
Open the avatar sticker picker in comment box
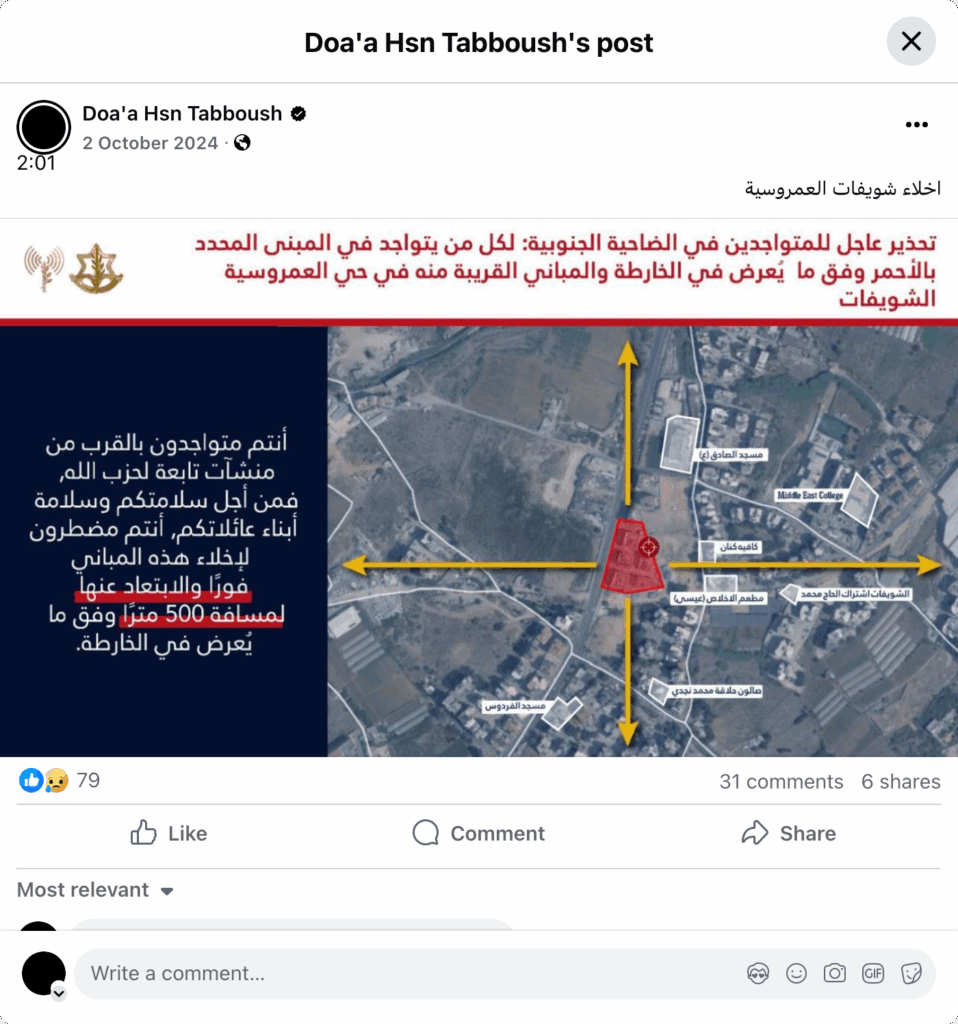pos(758,974)
